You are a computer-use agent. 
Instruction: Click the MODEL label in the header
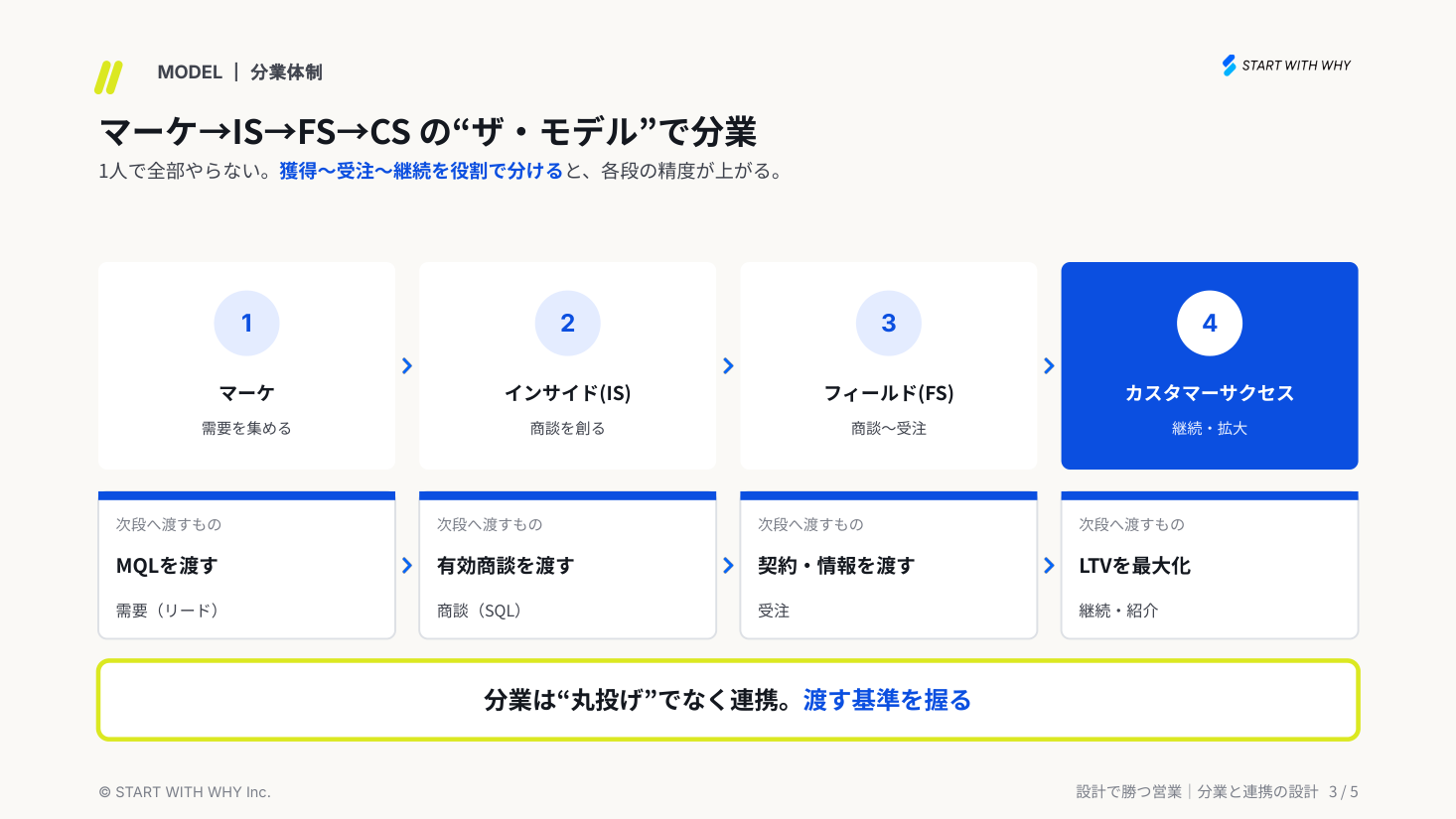[x=190, y=72]
